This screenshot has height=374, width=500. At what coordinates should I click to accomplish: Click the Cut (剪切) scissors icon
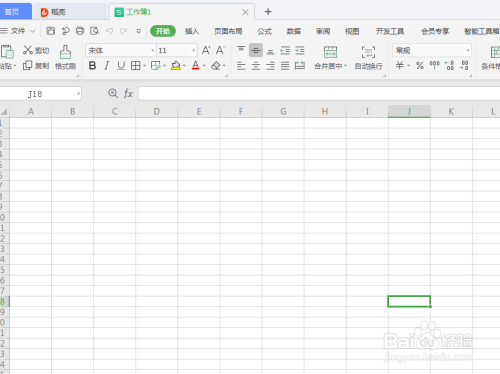pos(28,50)
